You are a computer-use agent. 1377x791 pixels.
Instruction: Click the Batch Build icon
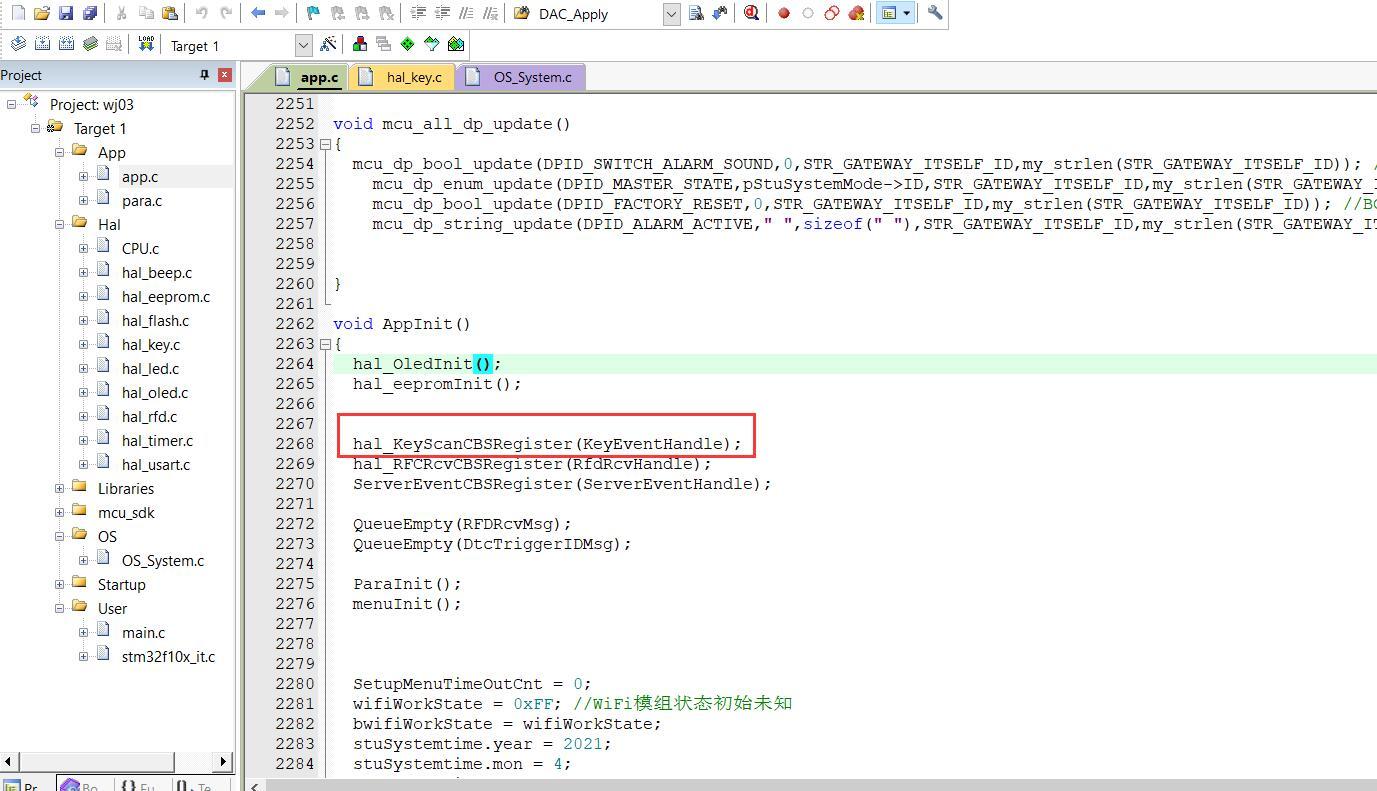pos(90,44)
